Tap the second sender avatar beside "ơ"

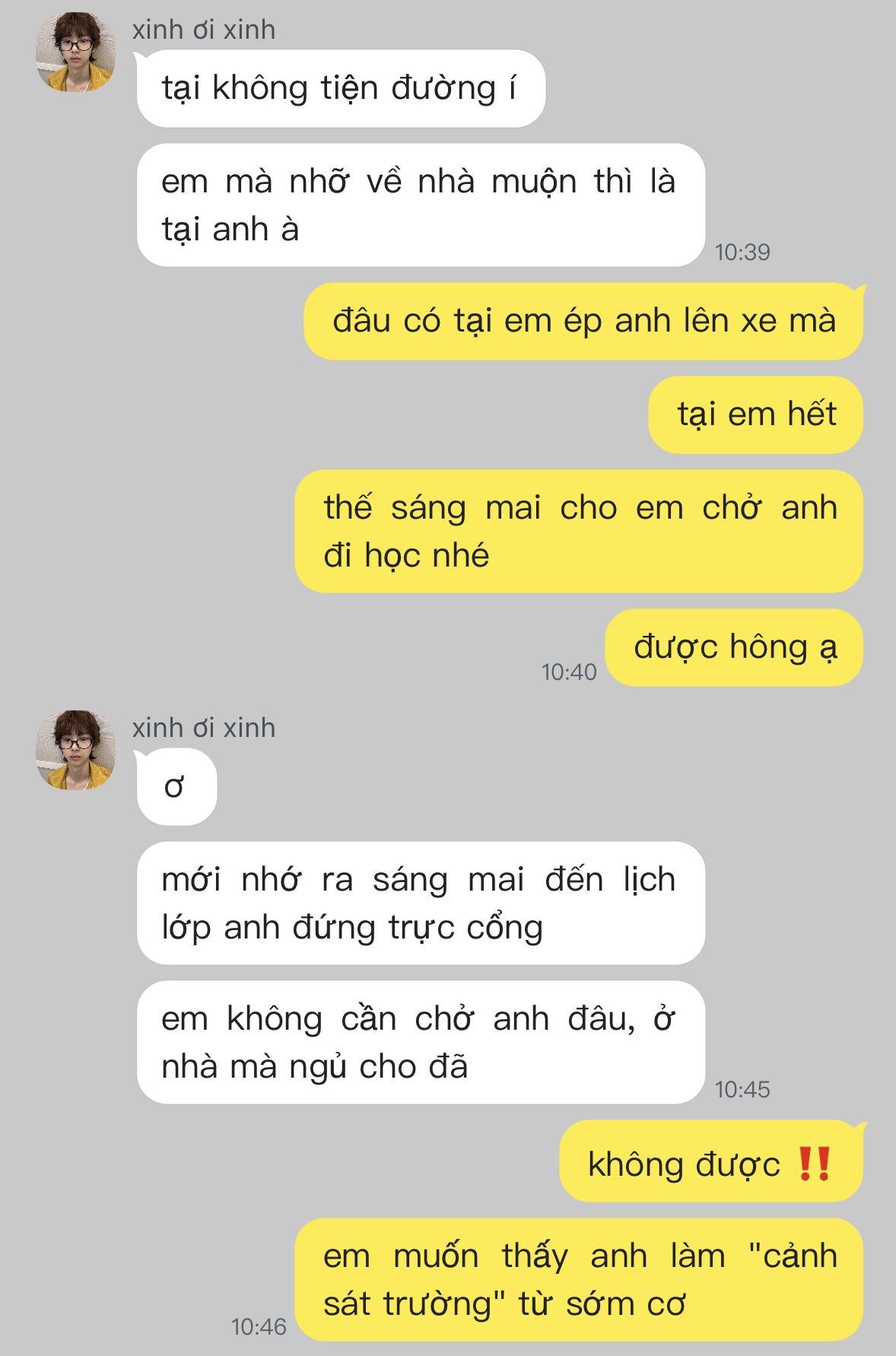[x=75, y=751]
